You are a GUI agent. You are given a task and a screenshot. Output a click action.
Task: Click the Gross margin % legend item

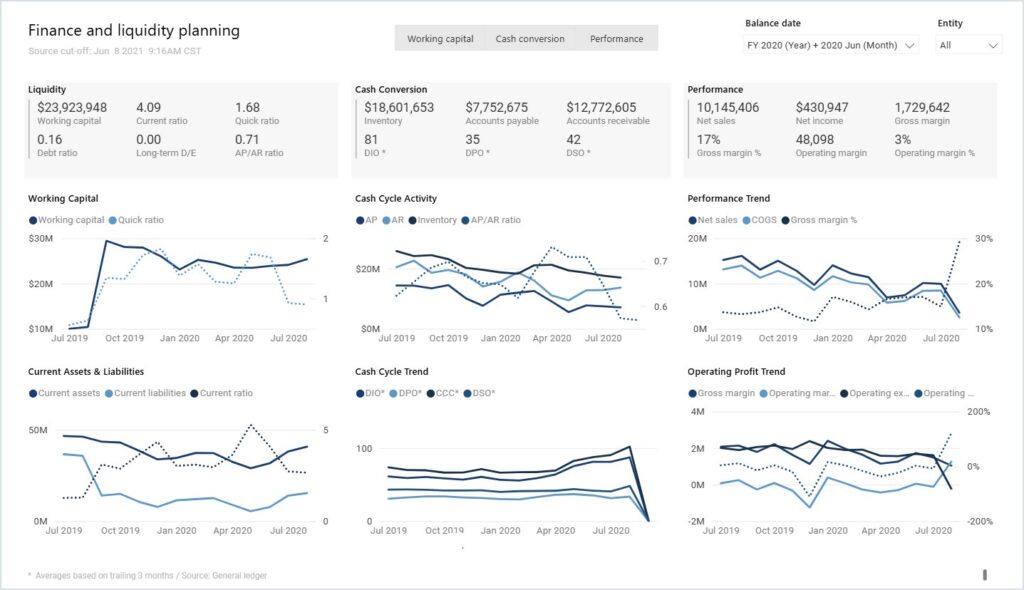coord(819,220)
